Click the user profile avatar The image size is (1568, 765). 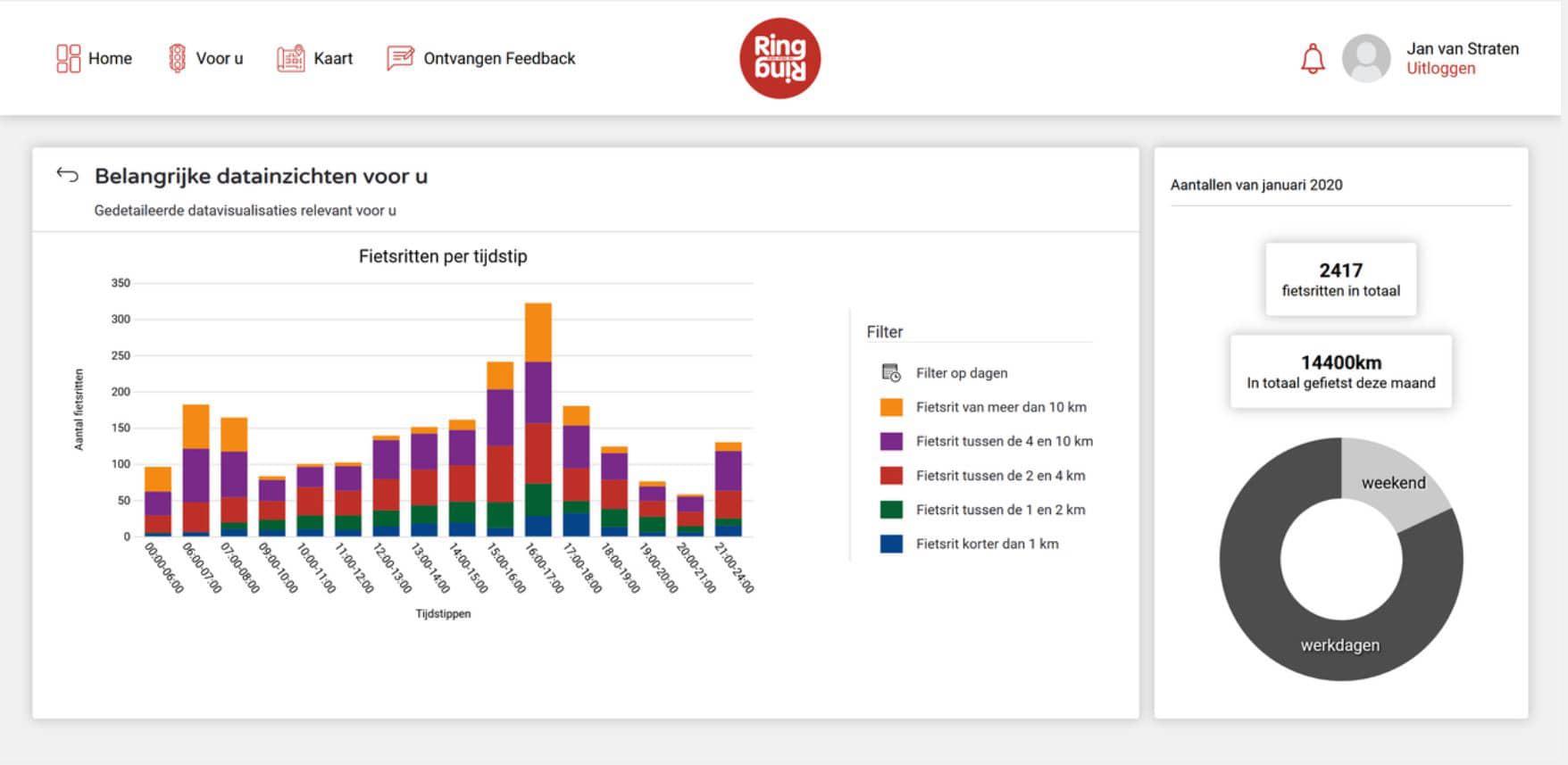coord(1365,59)
